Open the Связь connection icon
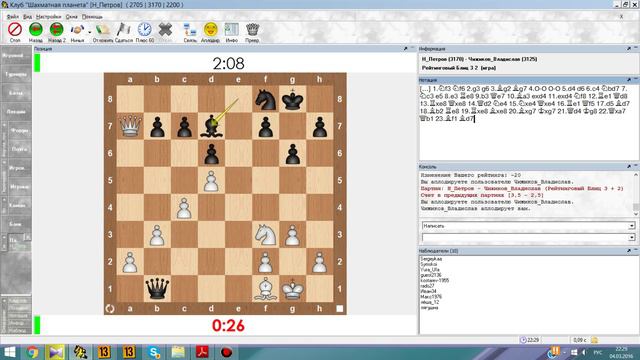 click(190, 29)
